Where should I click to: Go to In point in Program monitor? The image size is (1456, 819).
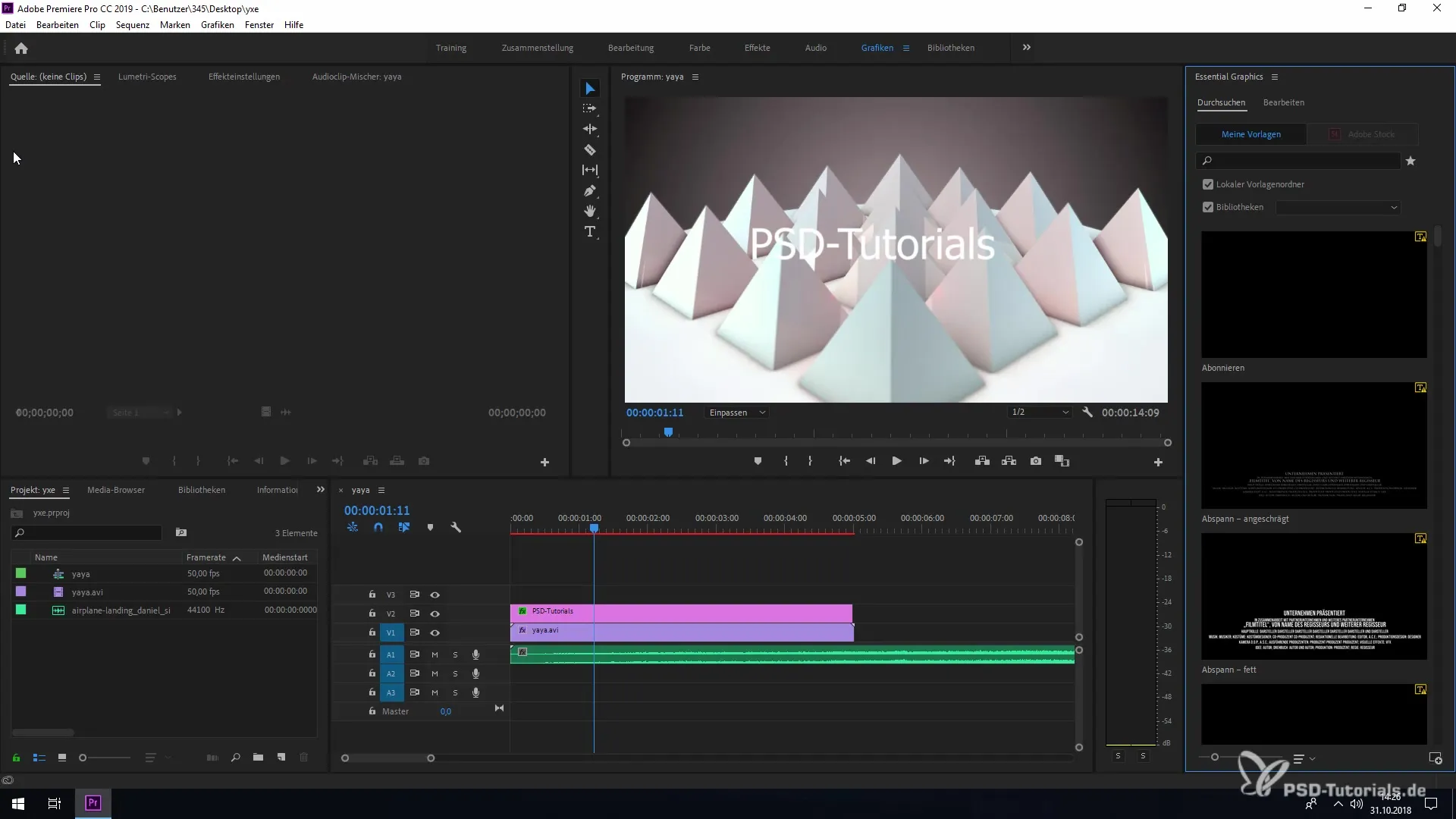click(x=844, y=461)
